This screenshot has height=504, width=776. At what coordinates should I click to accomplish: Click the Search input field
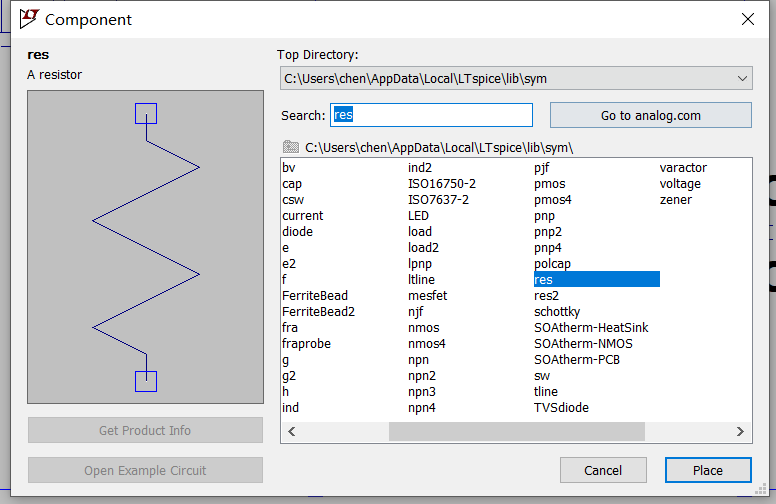[432, 115]
